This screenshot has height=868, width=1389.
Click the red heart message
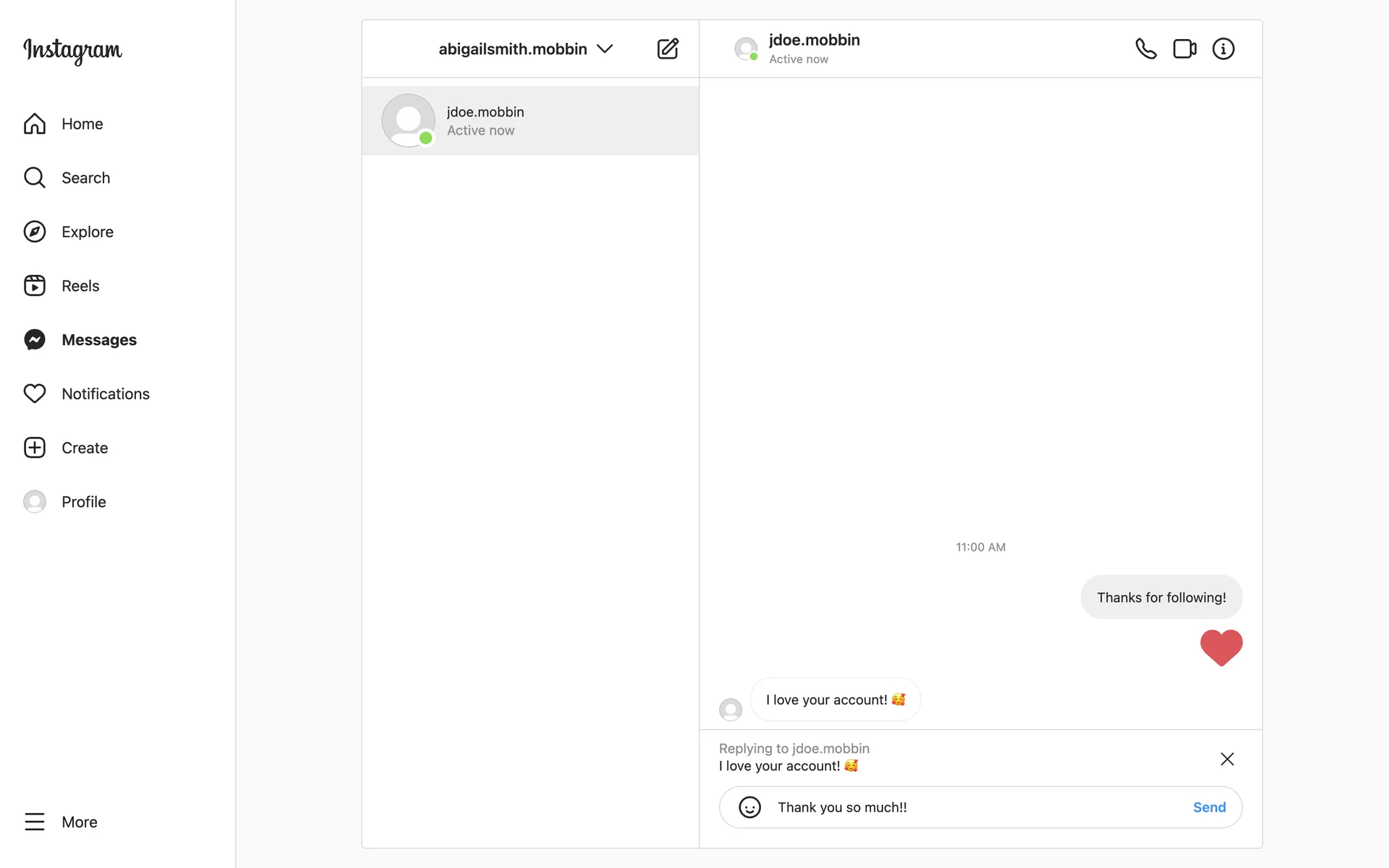(x=1221, y=647)
